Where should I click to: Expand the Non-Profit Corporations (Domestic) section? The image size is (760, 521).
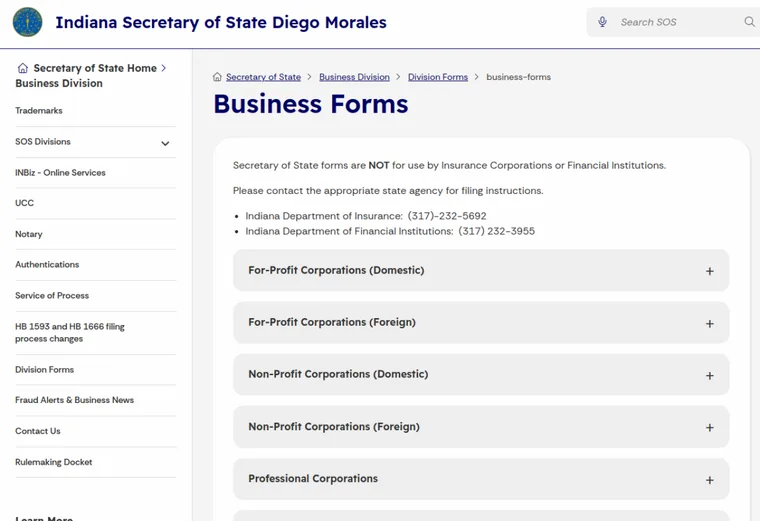click(481, 375)
